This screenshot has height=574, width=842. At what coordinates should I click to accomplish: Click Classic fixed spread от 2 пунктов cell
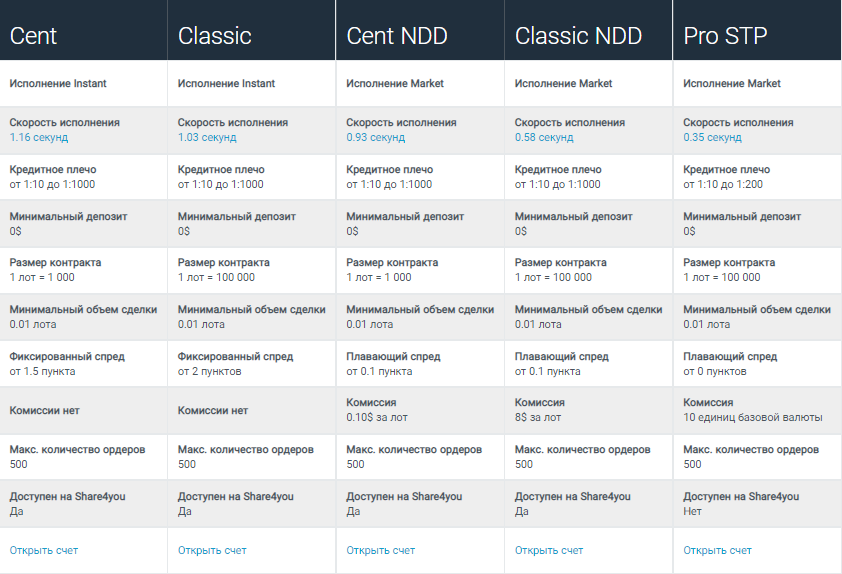[252, 364]
